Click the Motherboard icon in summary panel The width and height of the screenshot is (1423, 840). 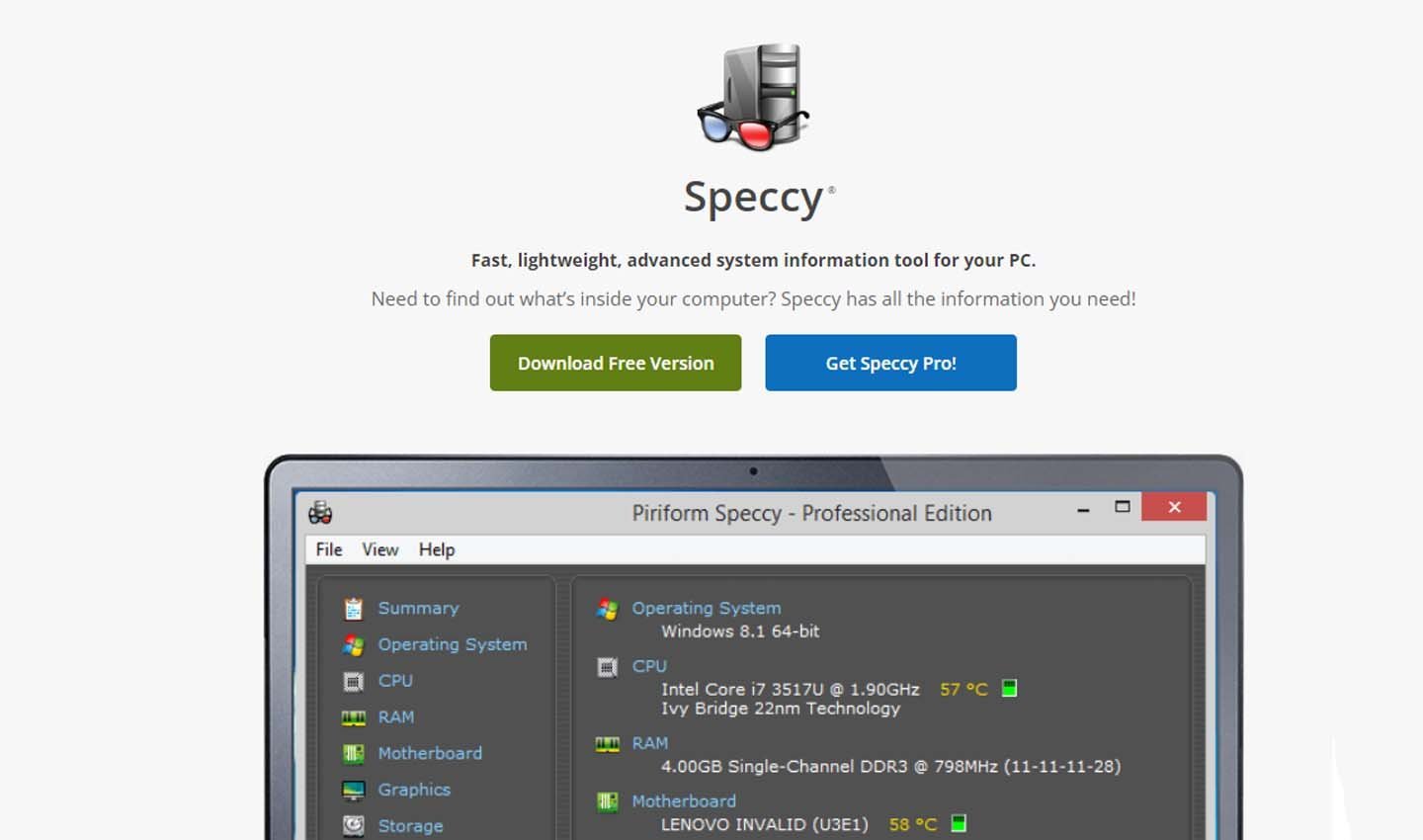click(x=607, y=801)
